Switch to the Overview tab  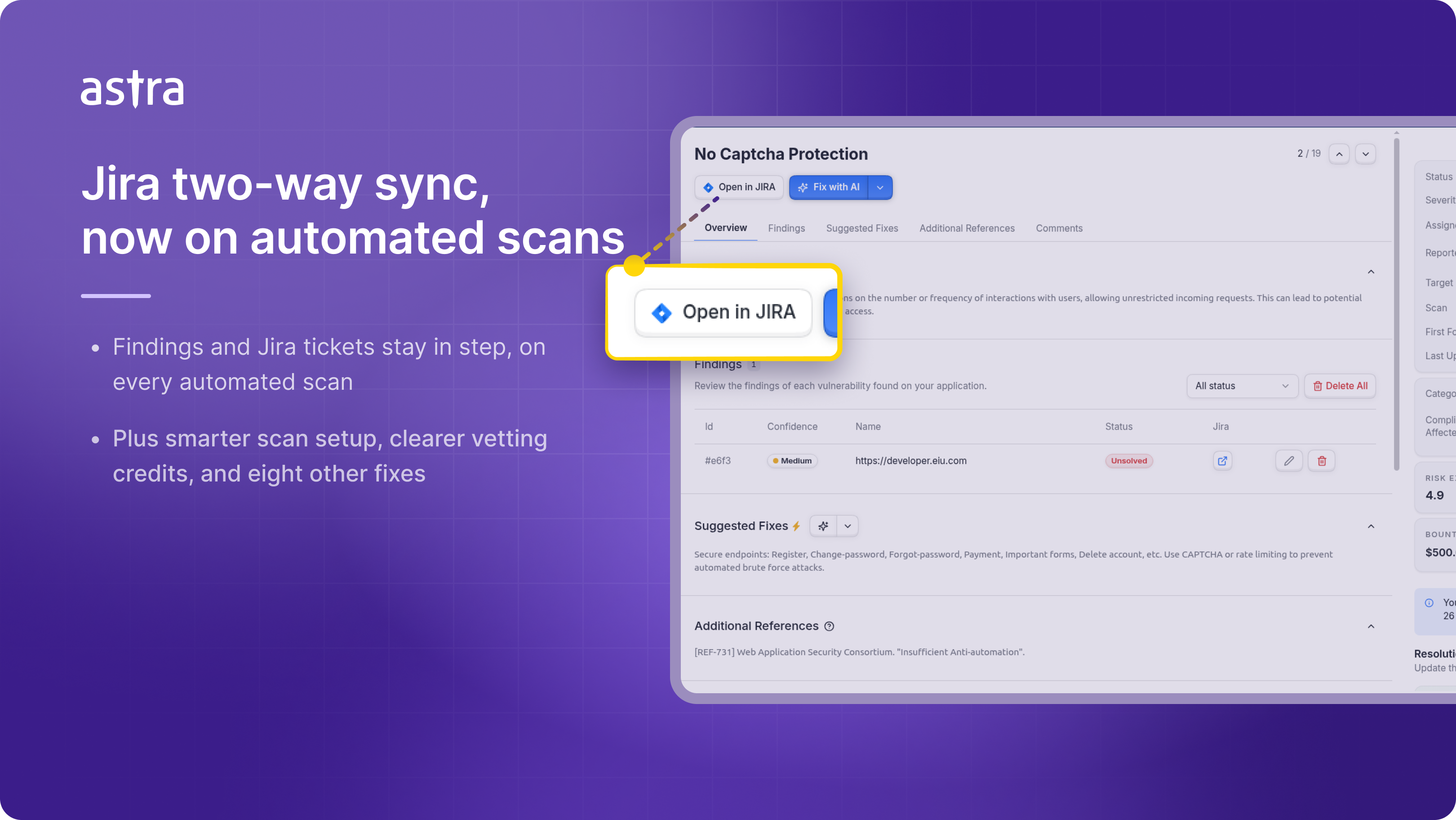726,228
